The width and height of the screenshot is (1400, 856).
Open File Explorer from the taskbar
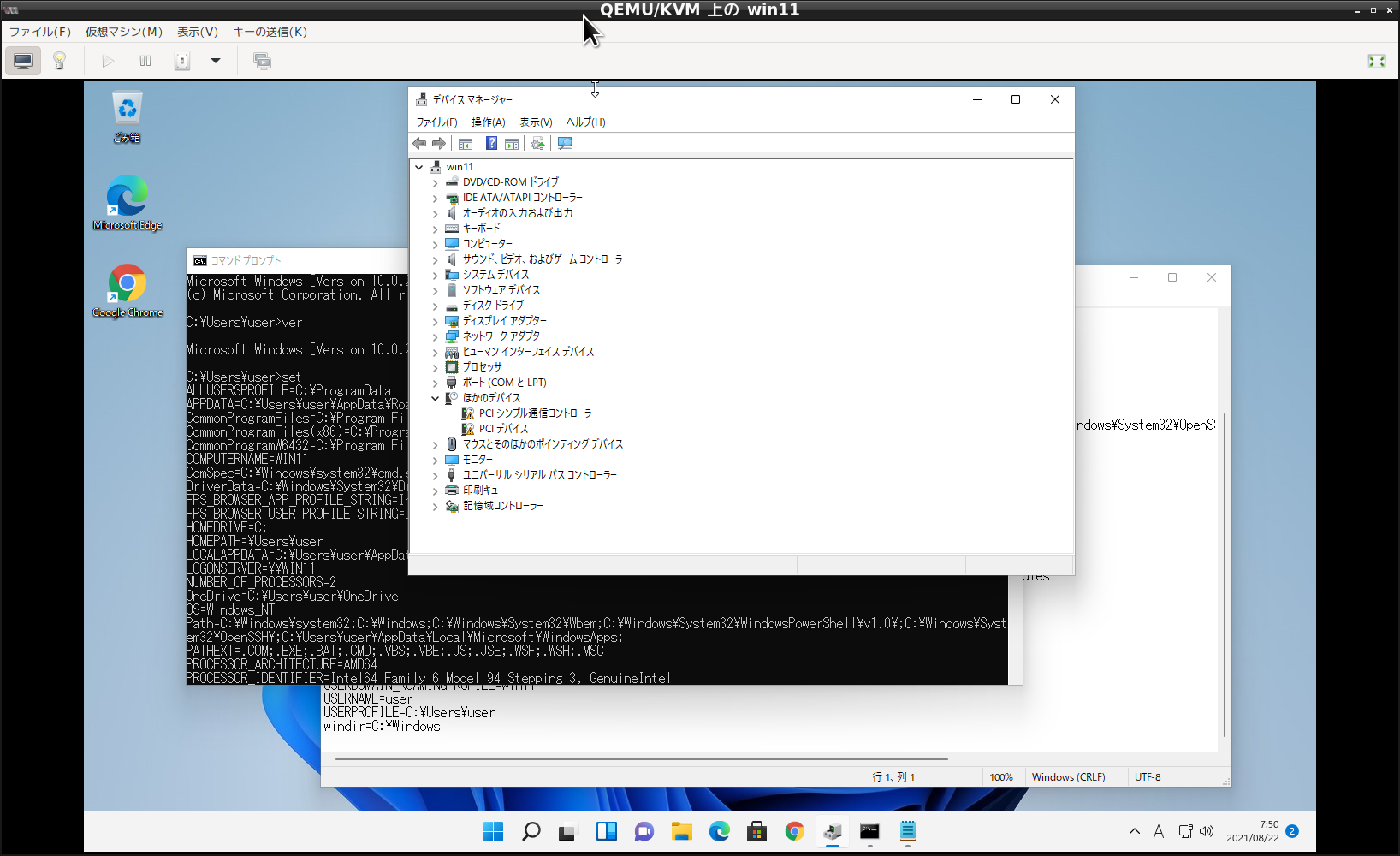(681, 831)
